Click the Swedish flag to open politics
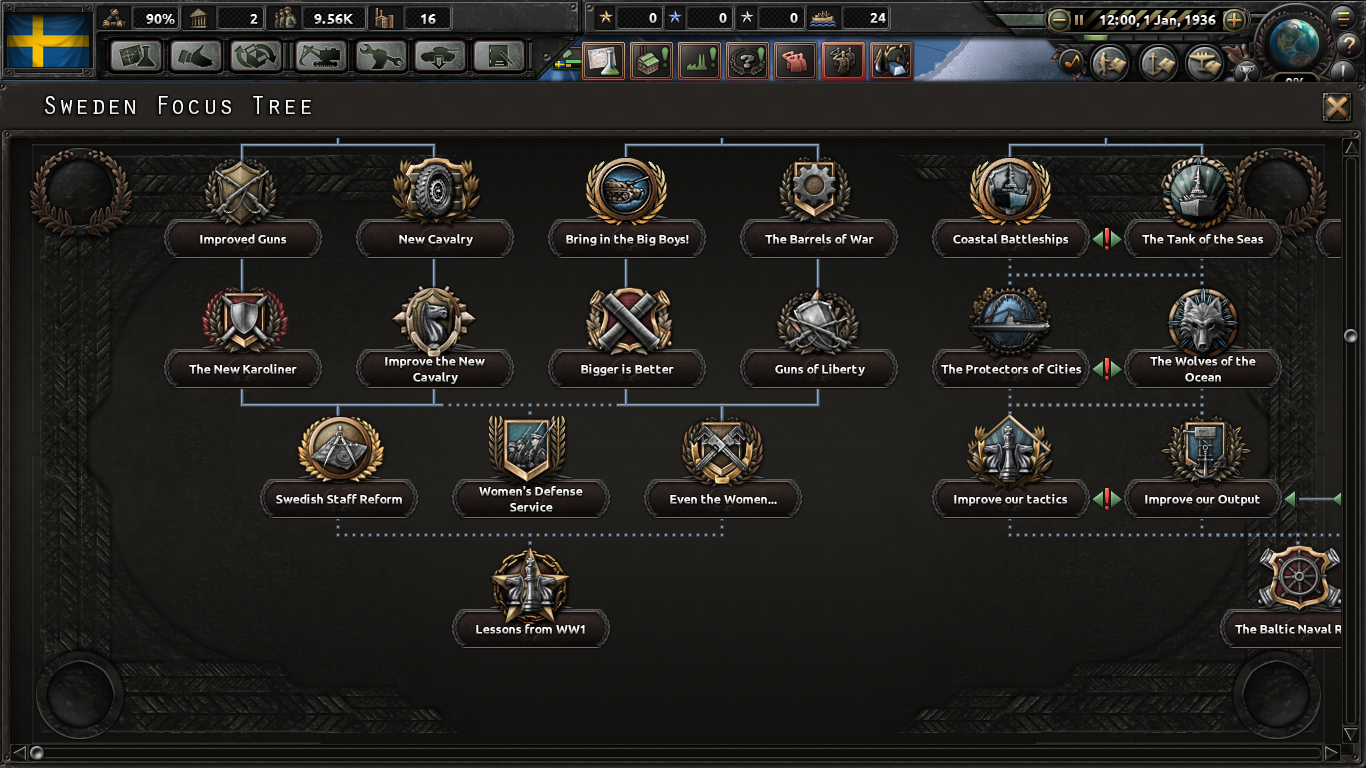Screen dimensions: 1366x768 48,40
